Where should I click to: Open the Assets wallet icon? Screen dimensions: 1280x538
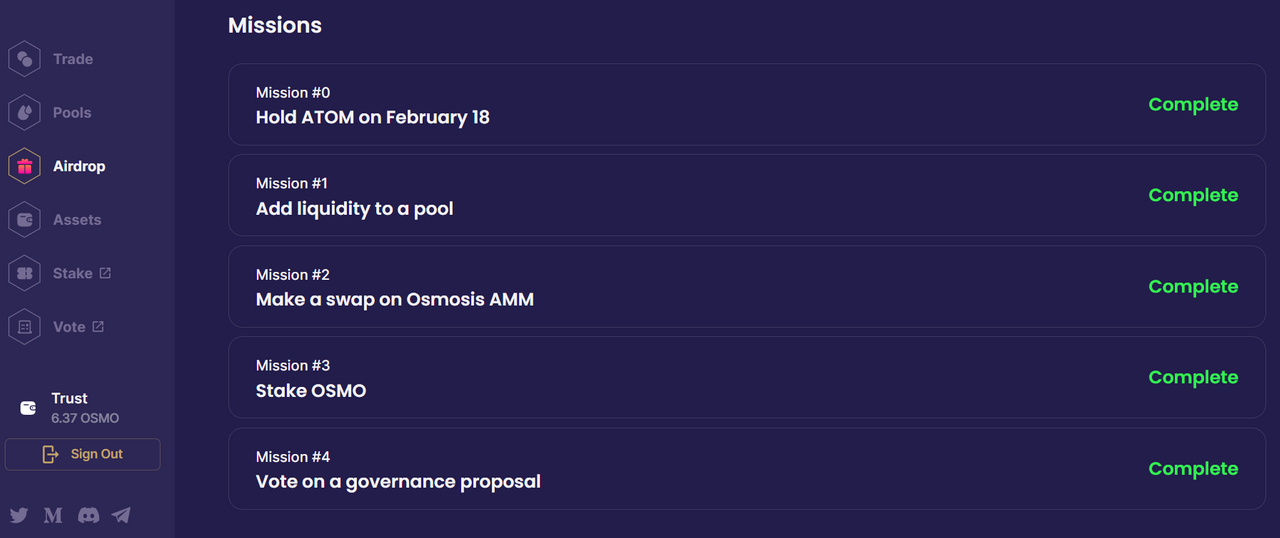tap(24, 220)
